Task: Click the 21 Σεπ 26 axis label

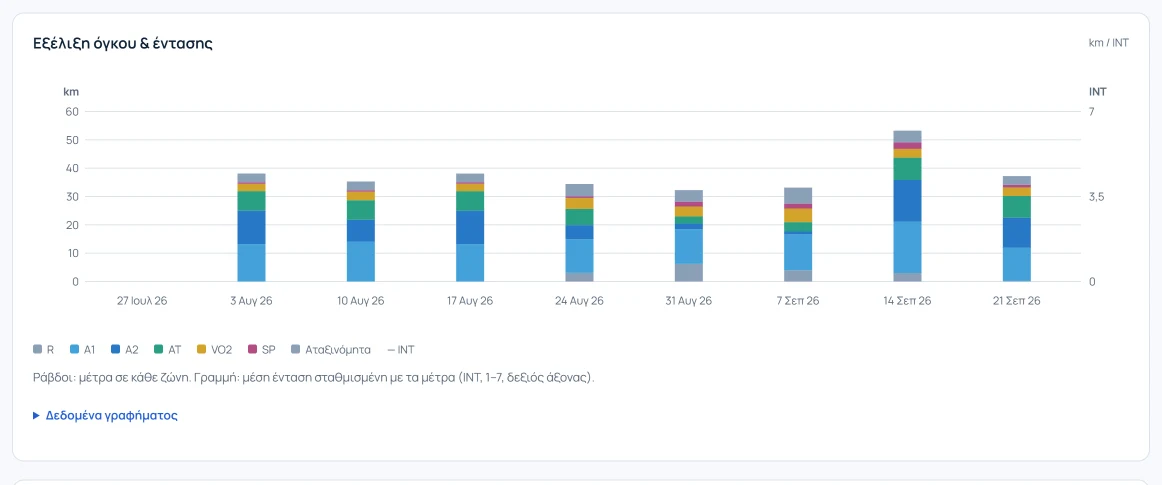Action: coord(1017,301)
